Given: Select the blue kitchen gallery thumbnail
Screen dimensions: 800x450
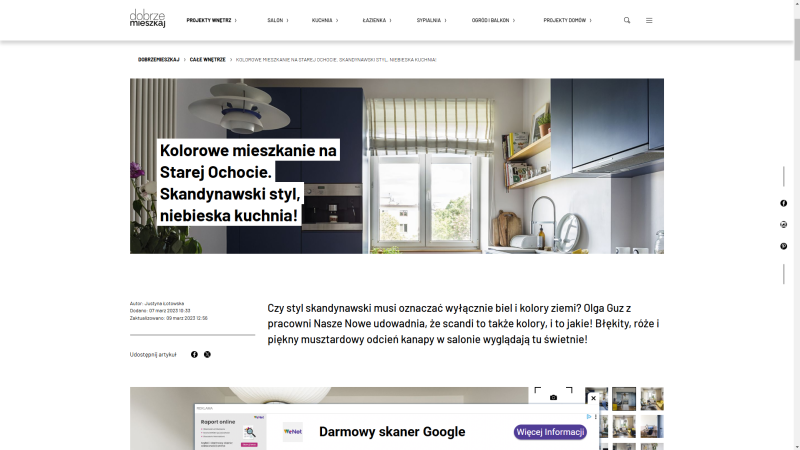Looking at the screenshot, I should [x=623, y=398].
